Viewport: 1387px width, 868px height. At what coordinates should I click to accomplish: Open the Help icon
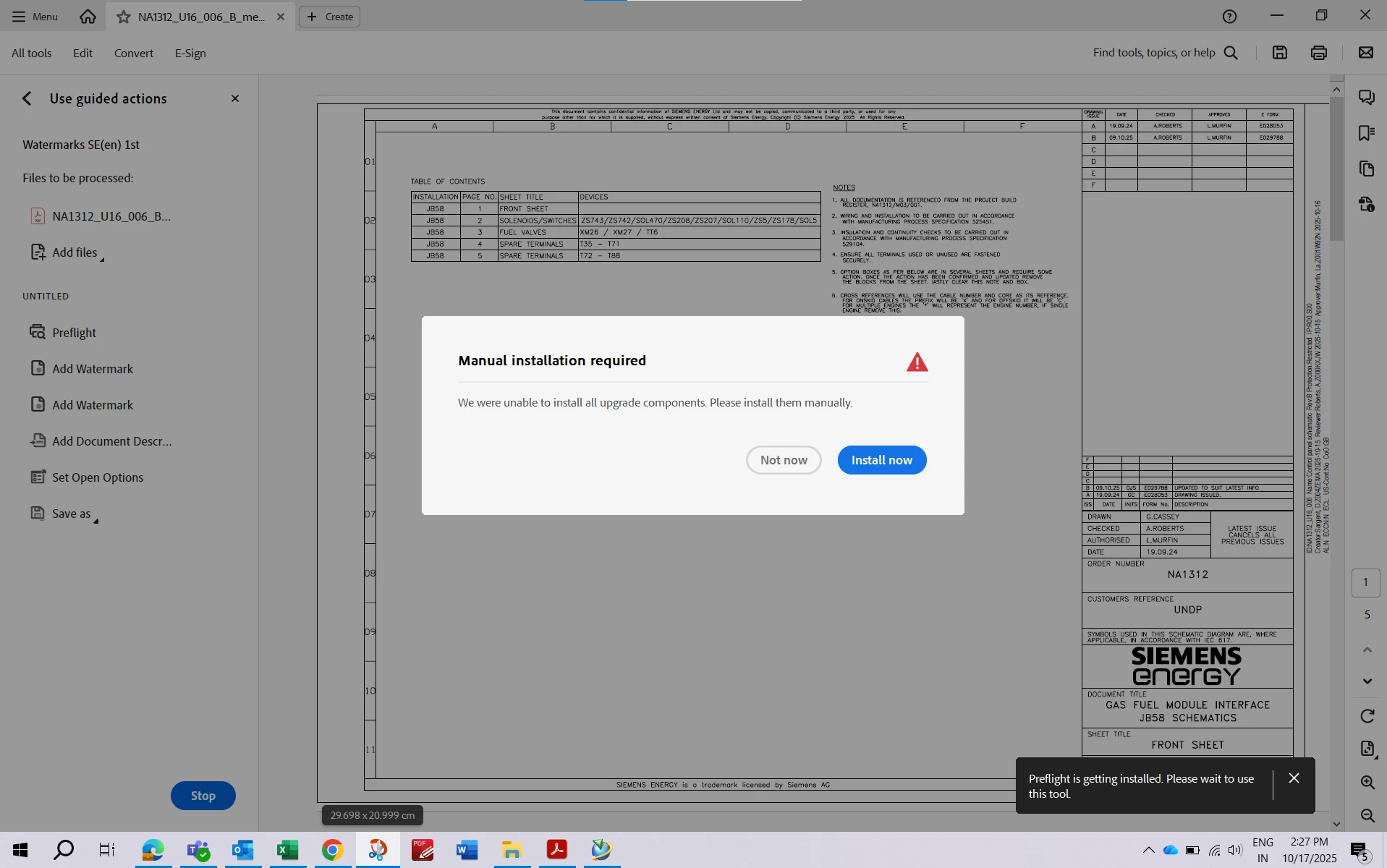1229,16
